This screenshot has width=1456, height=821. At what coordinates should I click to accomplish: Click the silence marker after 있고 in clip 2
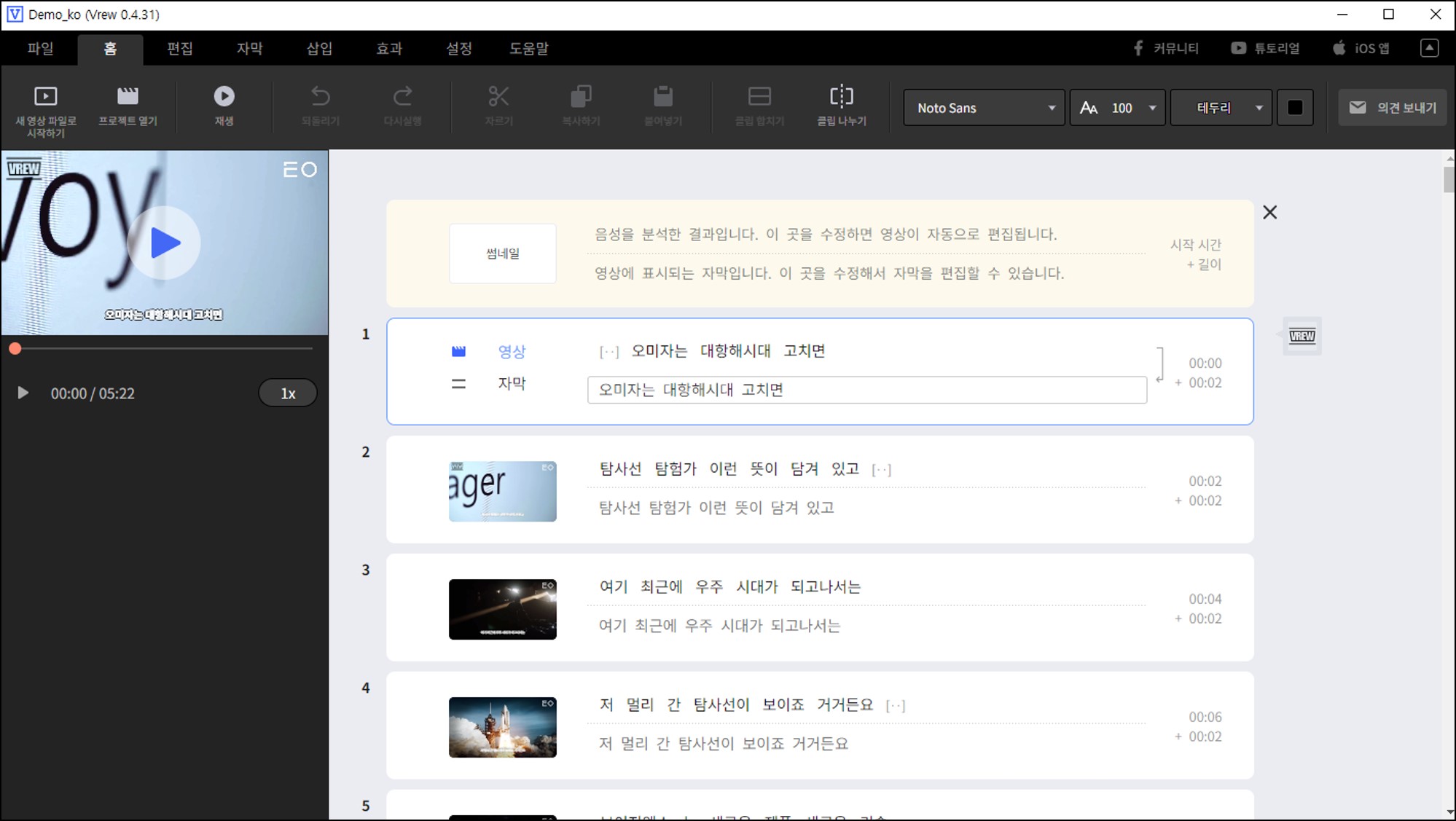882,470
